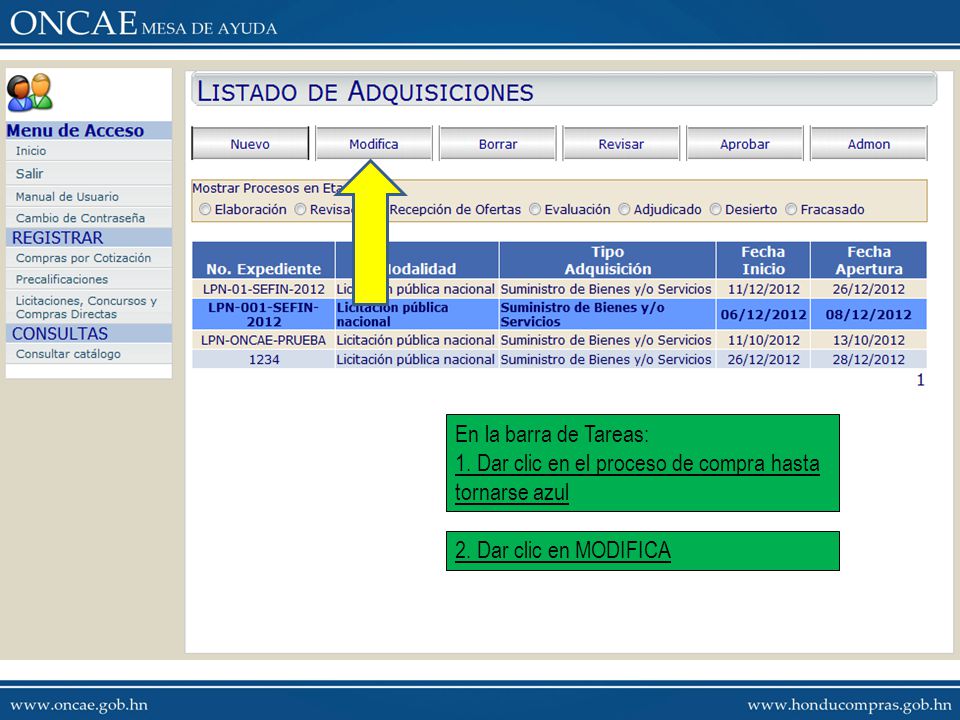Click date 26/12/2012 in LPN-01-SEFIN-2012 row
The height and width of the screenshot is (720, 960).
868,289
